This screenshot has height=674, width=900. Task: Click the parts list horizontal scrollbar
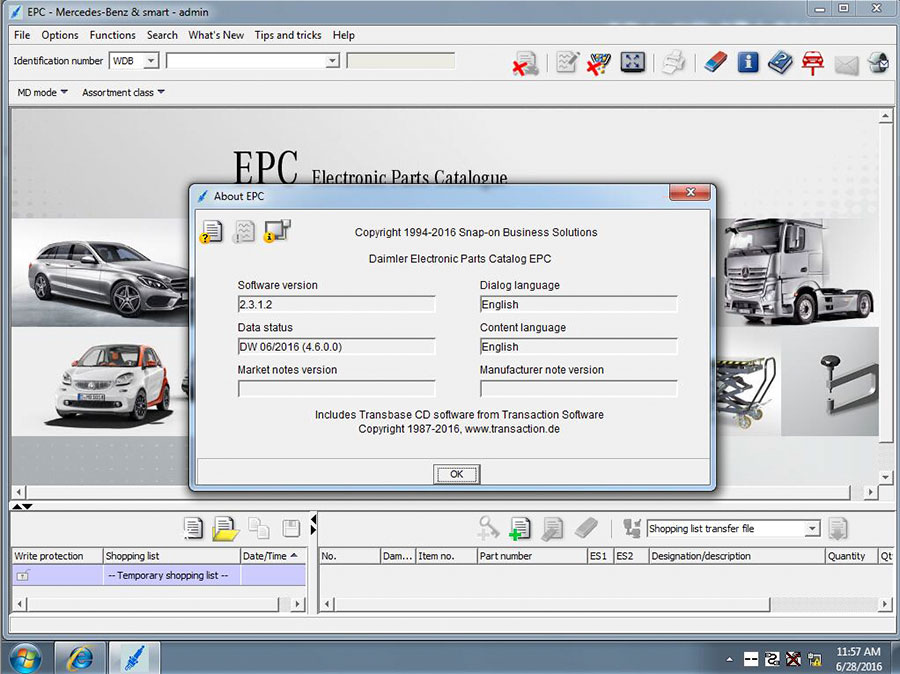[x=552, y=604]
